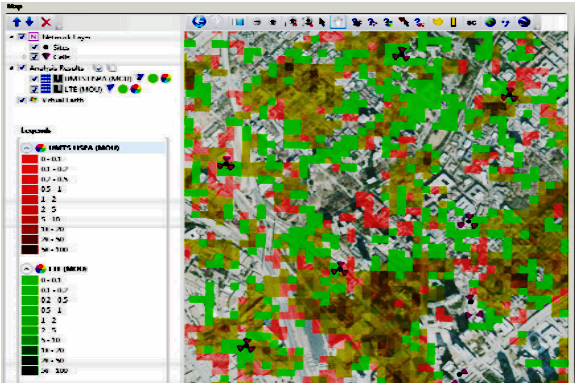Open color wheel for UMTS HSPA layer
This screenshot has height=385, width=576.
click(x=166, y=78)
